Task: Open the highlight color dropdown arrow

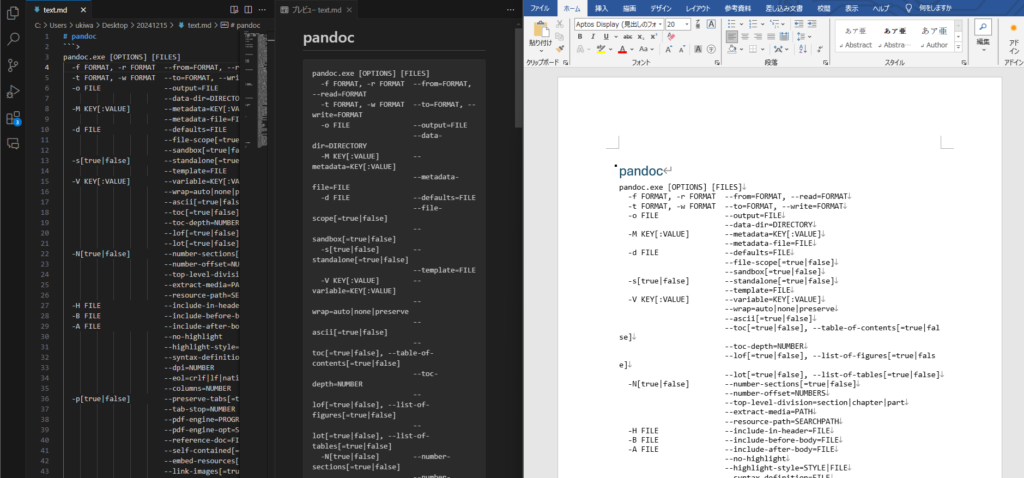Action: pos(611,49)
